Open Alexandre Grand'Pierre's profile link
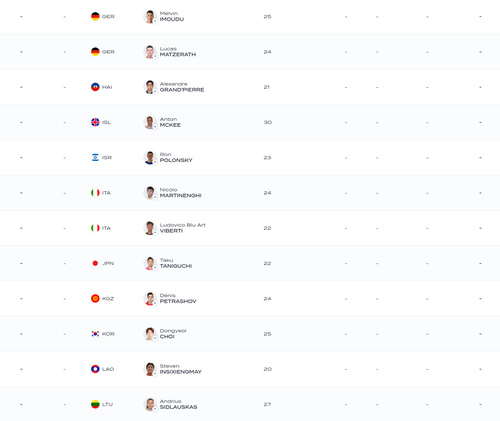 click(182, 87)
